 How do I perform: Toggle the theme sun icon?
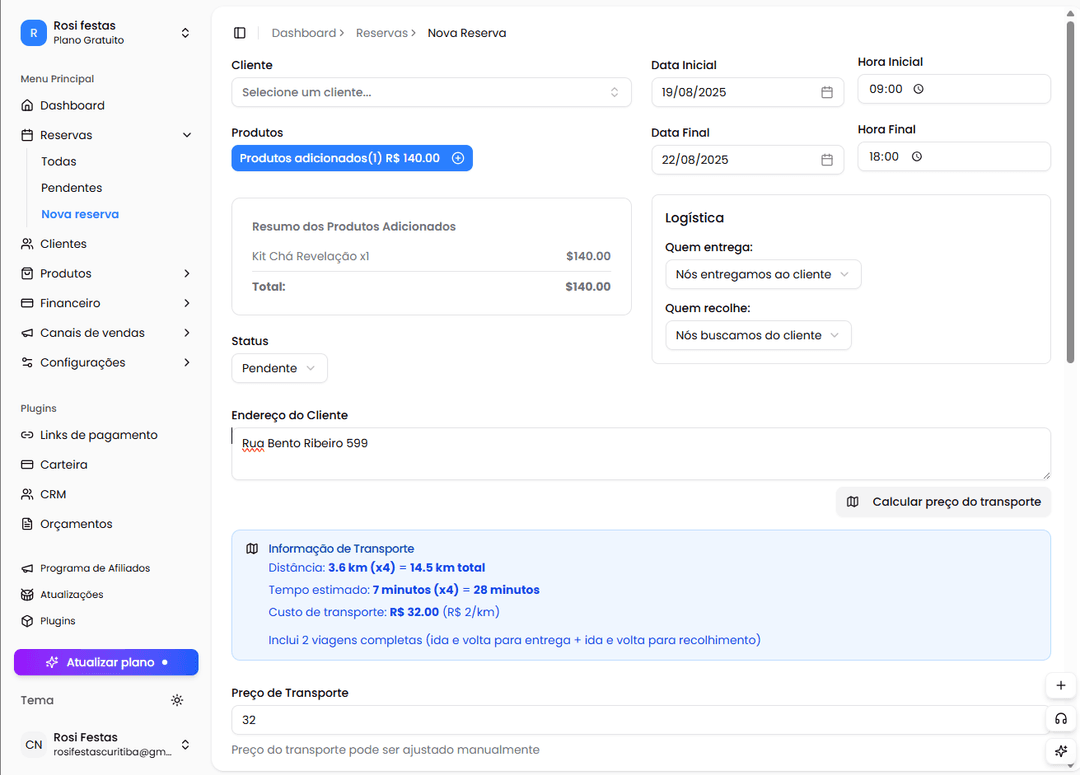pyautogui.click(x=177, y=700)
